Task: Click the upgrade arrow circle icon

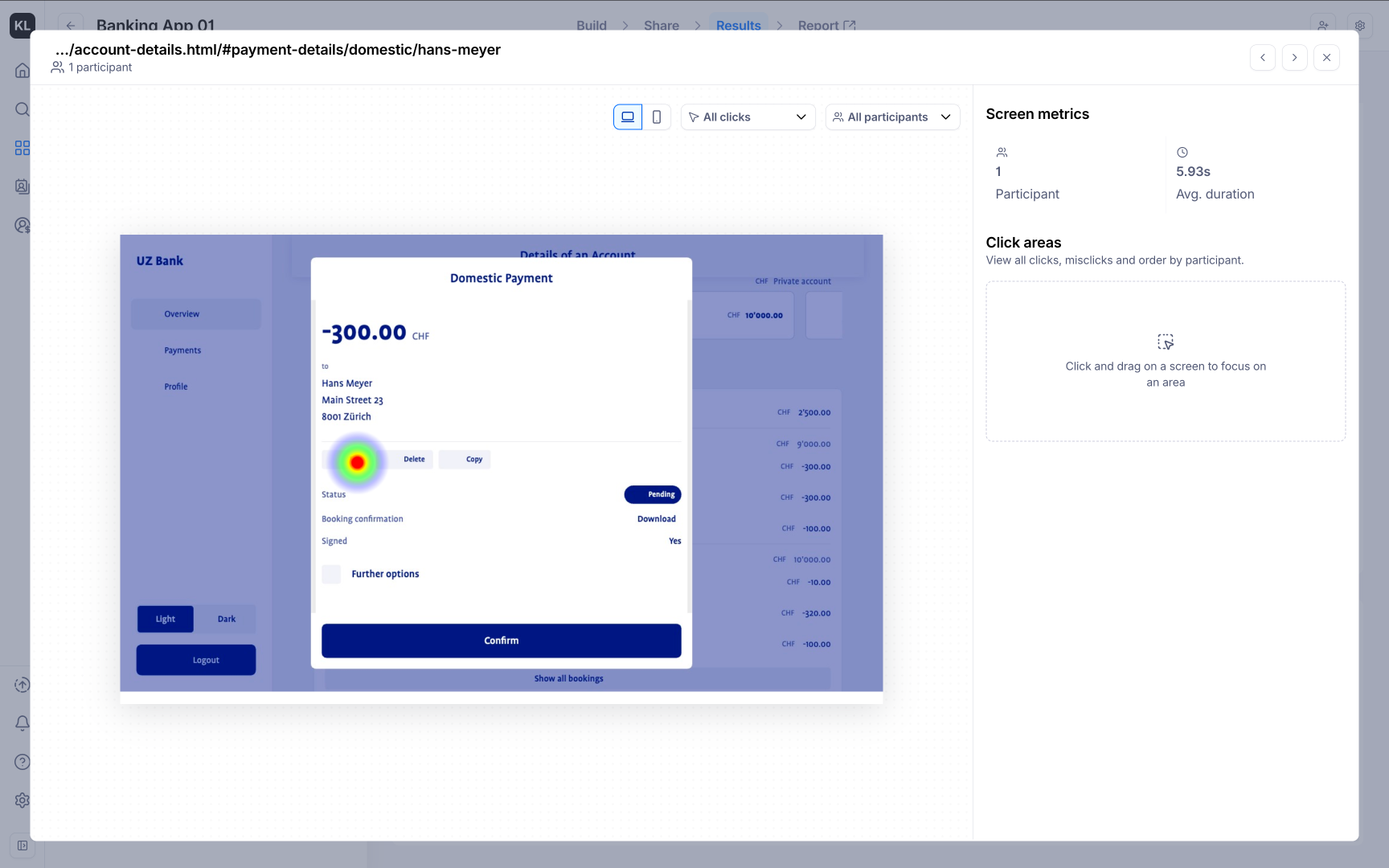Action: (x=23, y=685)
